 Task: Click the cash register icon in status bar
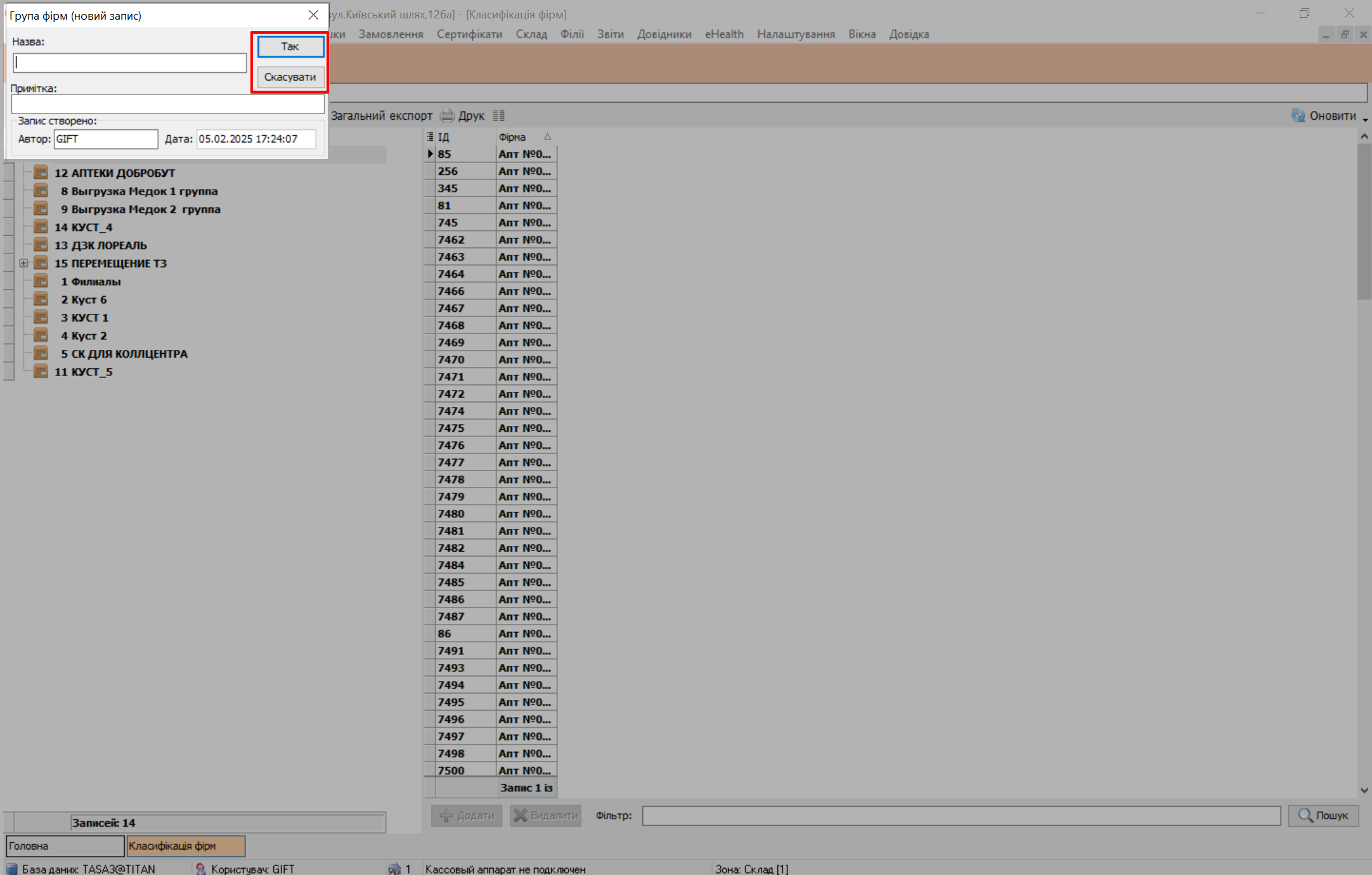tap(394, 869)
